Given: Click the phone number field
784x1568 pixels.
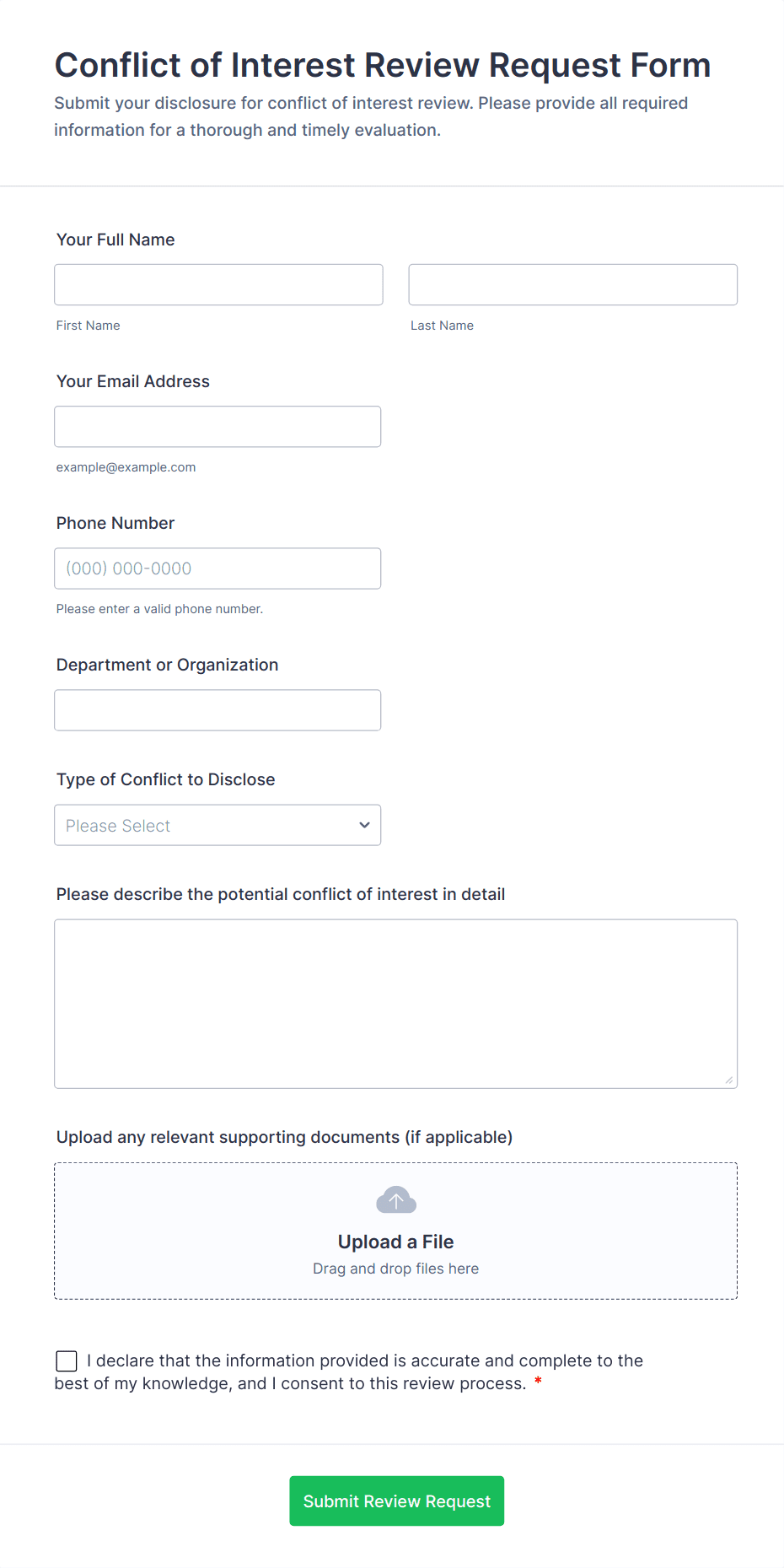Looking at the screenshot, I should pos(217,568).
